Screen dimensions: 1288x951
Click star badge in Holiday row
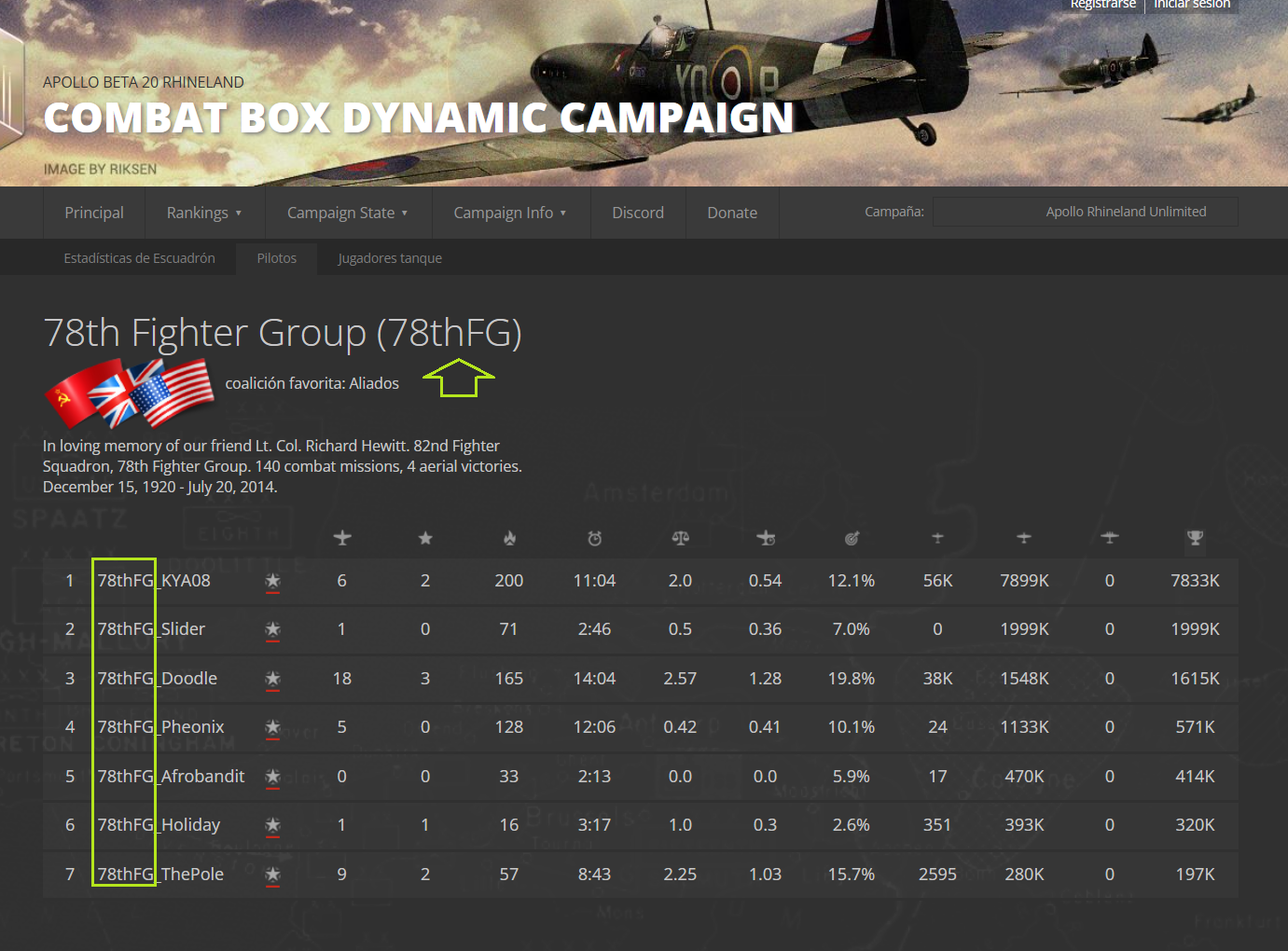272,826
